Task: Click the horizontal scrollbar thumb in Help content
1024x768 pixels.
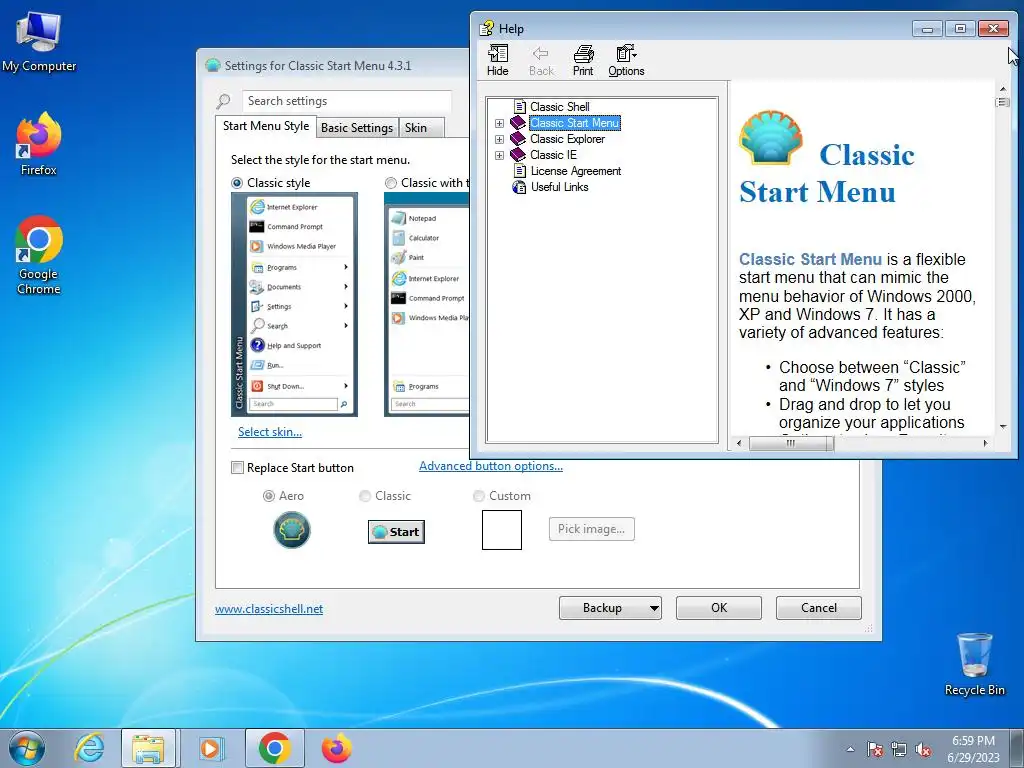Action: (x=791, y=443)
